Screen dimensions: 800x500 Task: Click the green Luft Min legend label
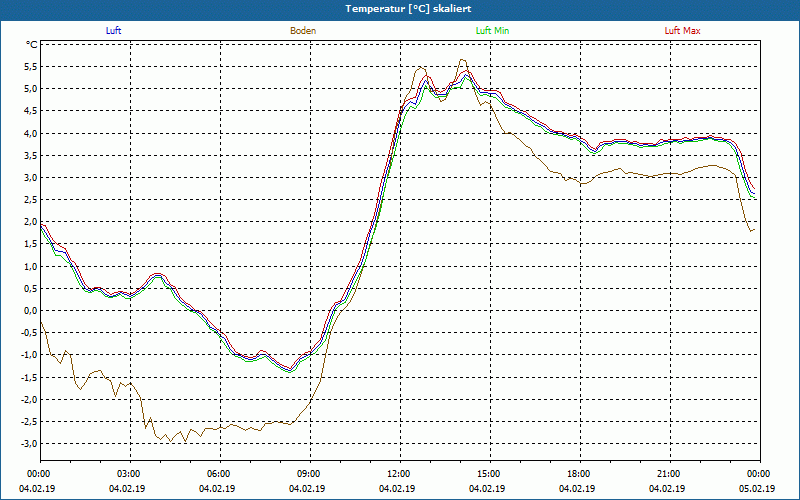pos(492,31)
